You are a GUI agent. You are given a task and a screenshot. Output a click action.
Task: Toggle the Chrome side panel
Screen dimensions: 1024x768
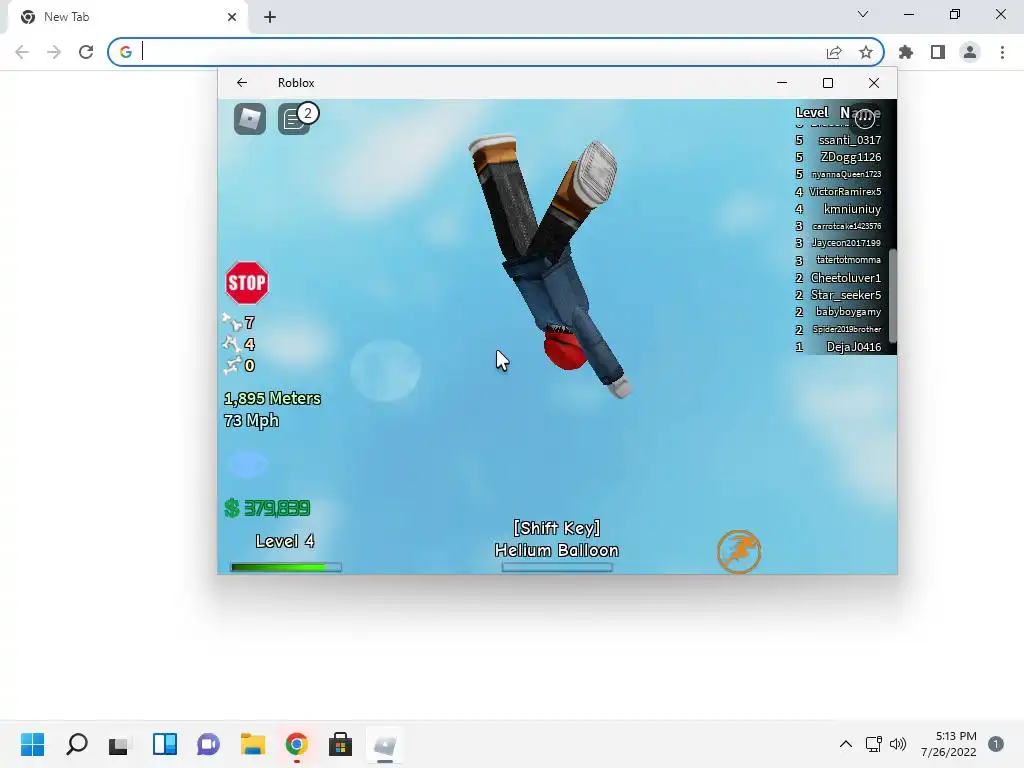point(938,52)
